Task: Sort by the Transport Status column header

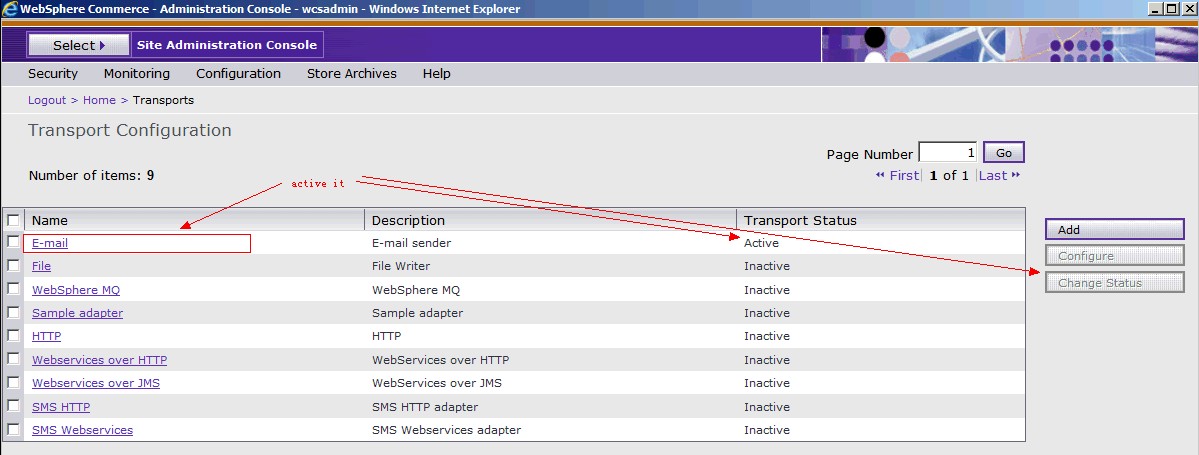Action: pyautogui.click(x=800, y=220)
